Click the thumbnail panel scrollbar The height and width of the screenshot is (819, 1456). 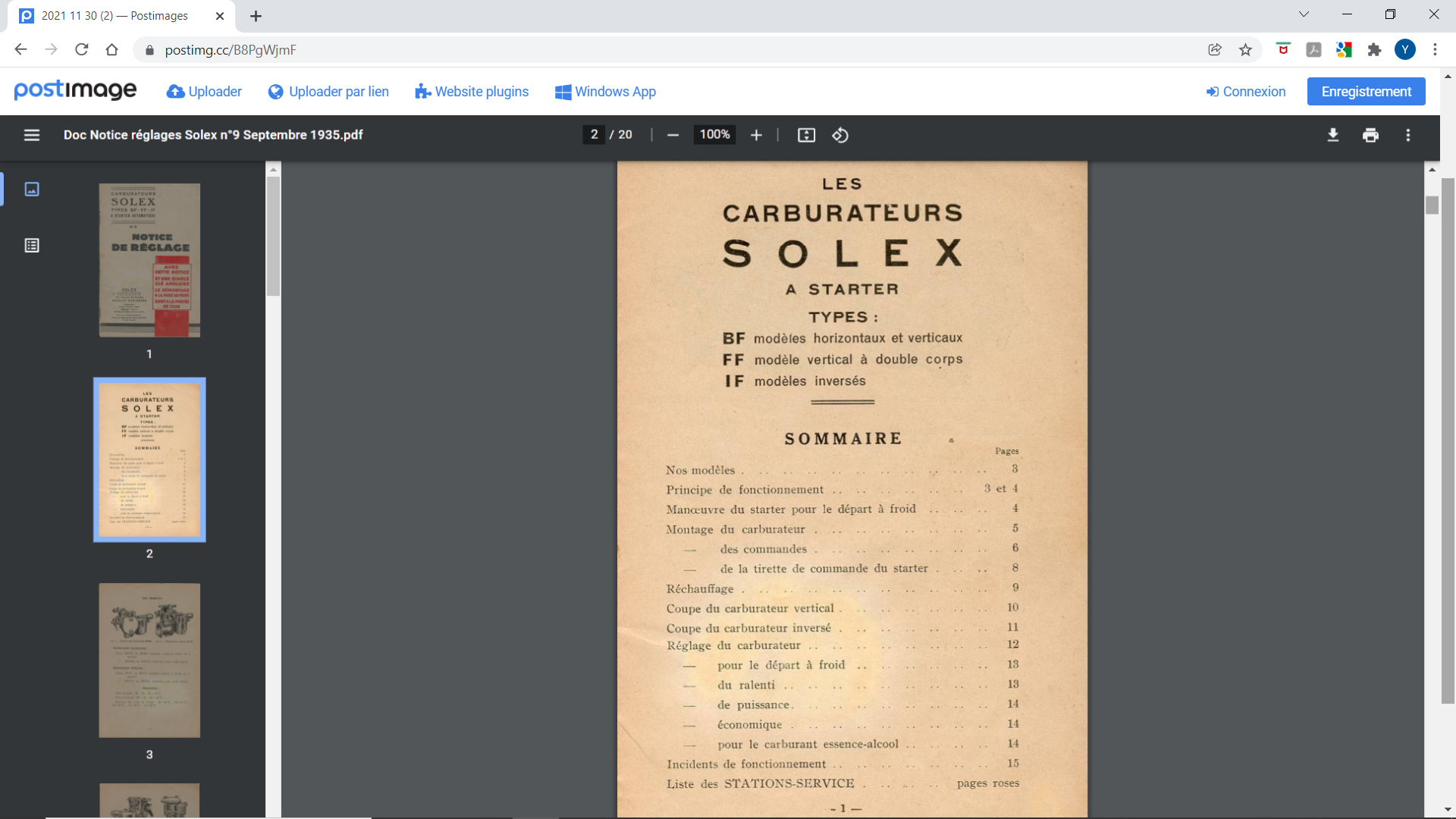(273, 236)
